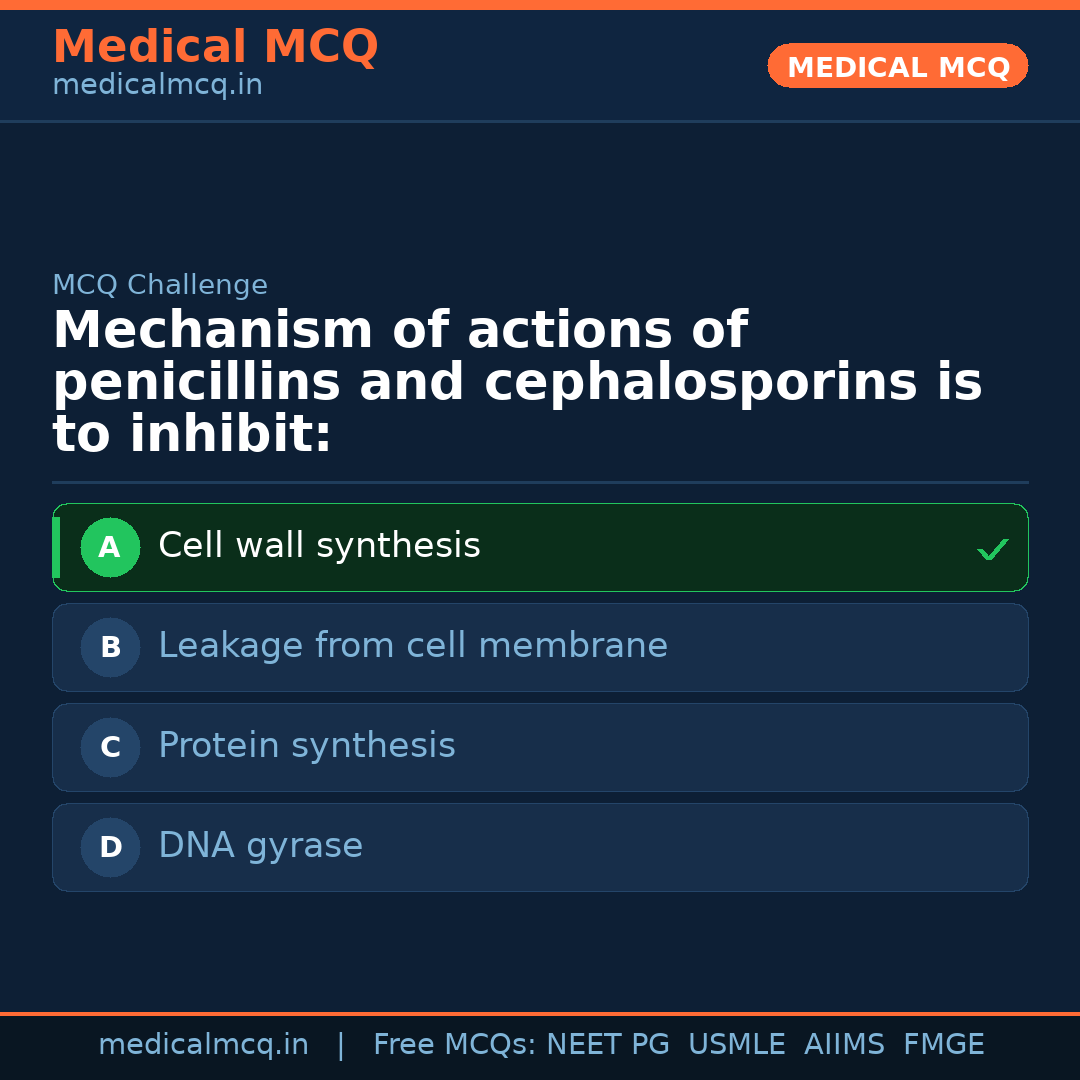Select the "DNA gyrase" answer option
Viewport: 1080px width, 1080px height.
260,846
